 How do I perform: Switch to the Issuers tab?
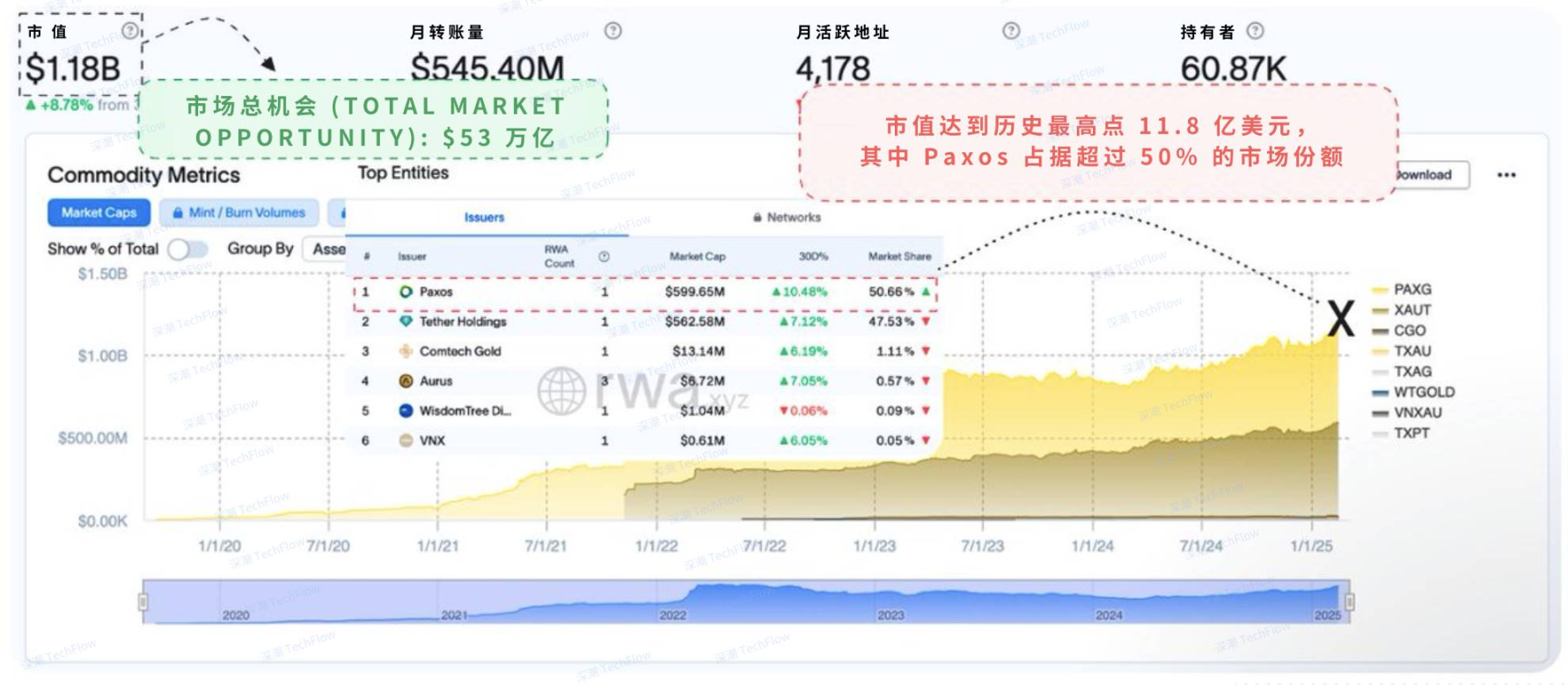tap(484, 217)
